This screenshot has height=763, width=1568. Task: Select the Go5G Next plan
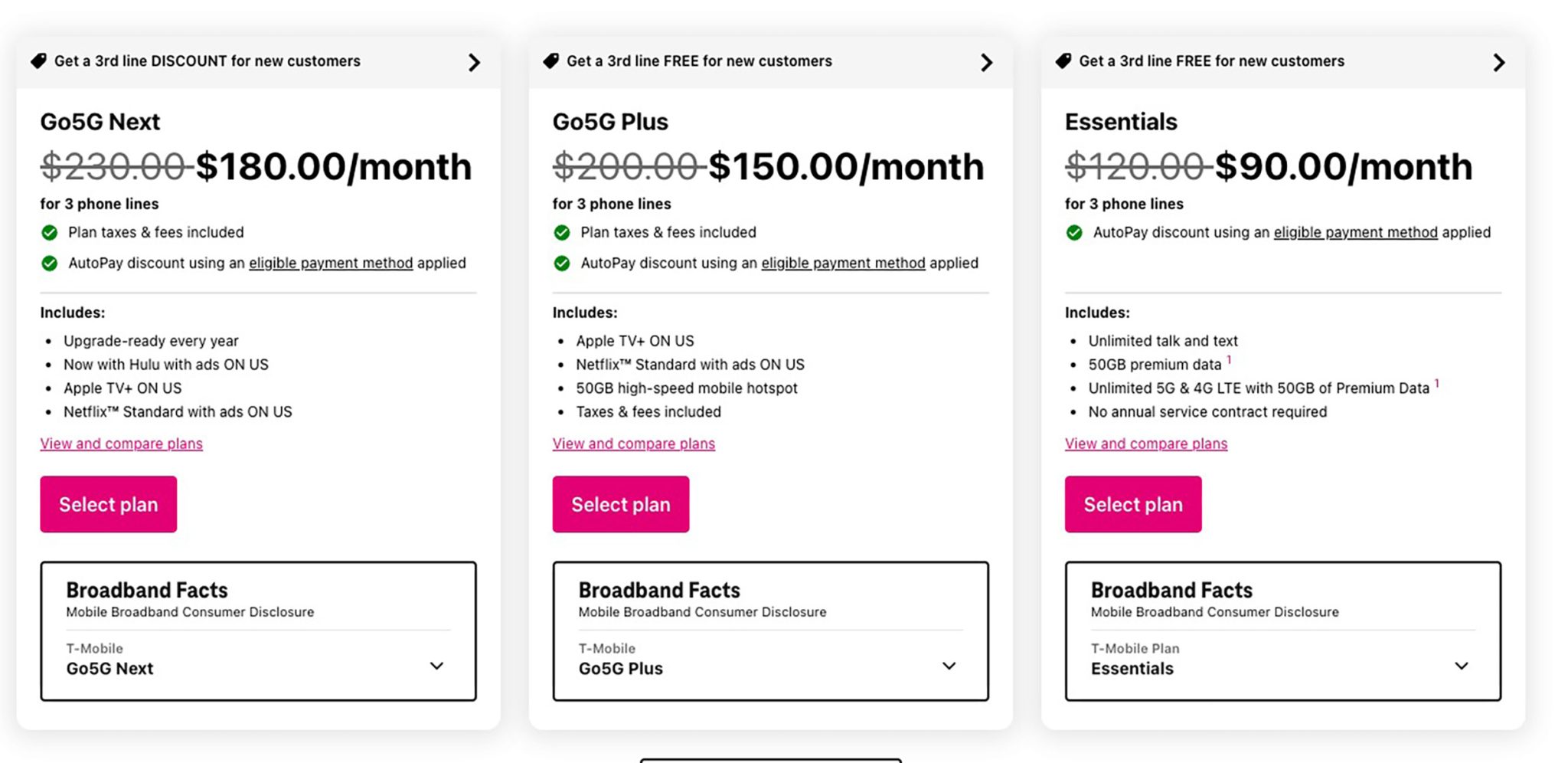tap(109, 504)
